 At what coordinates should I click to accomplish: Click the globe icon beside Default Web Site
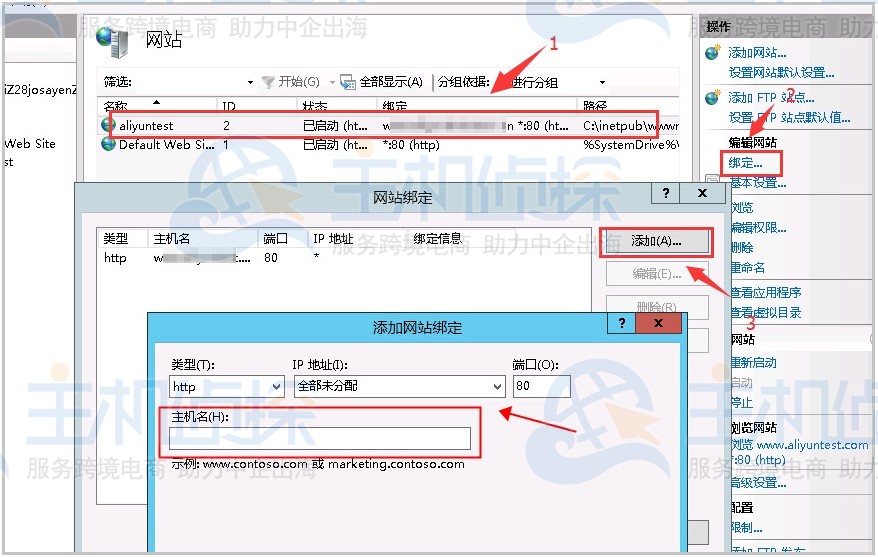click(x=109, y=144)
